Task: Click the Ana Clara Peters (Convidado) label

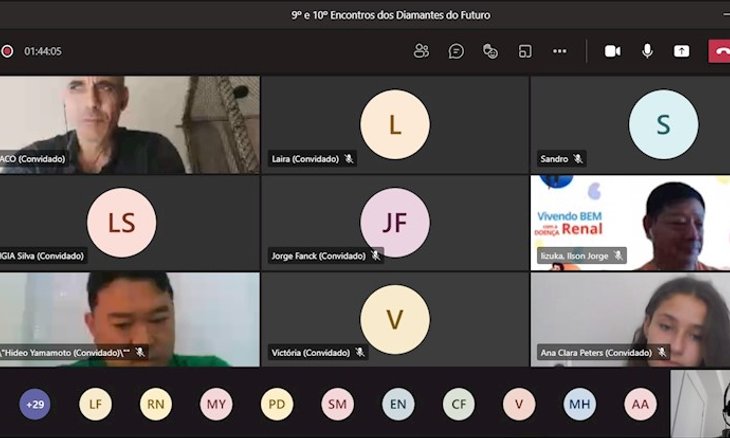Action: [596, 352]
